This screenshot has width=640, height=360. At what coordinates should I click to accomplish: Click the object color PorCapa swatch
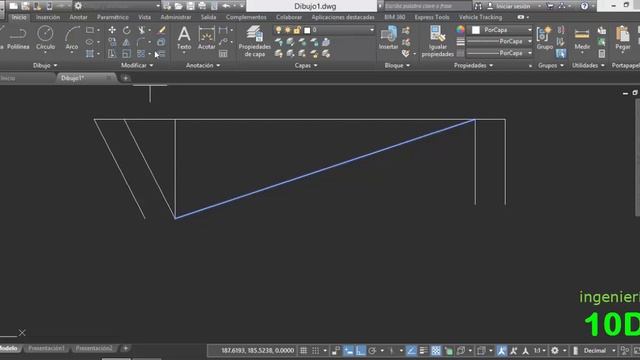click(476, 30)
